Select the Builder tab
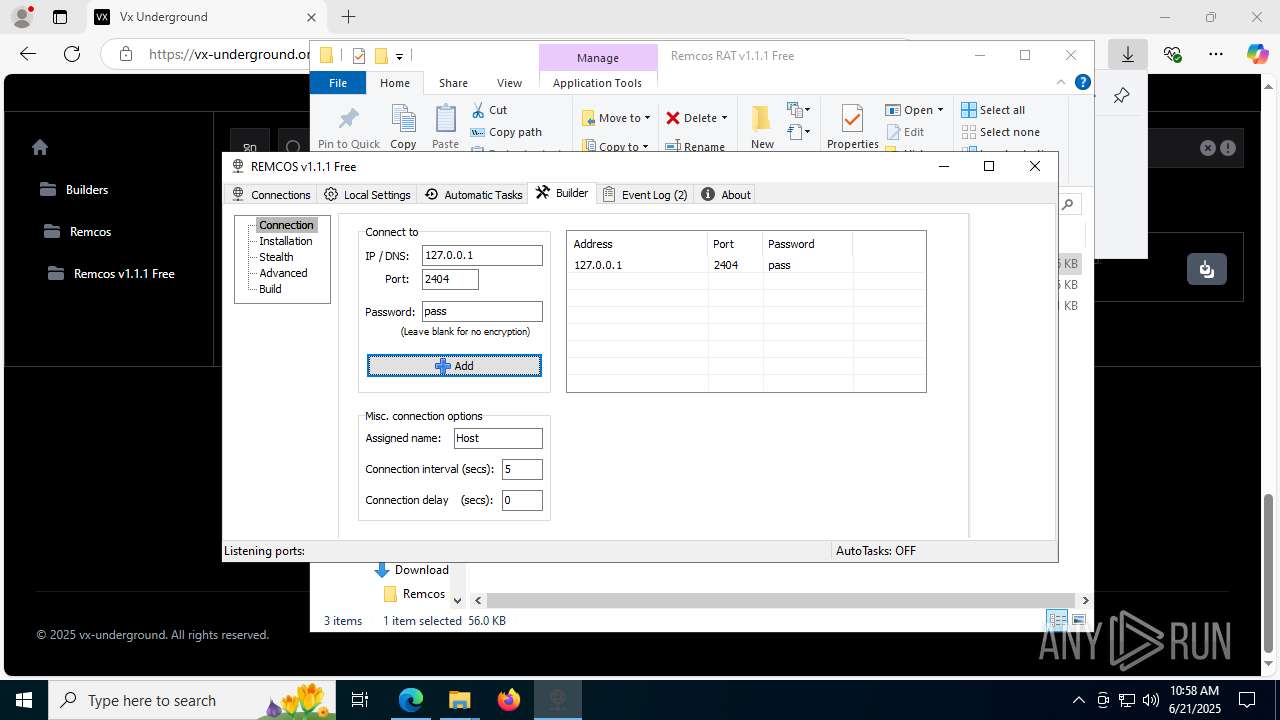The width and height of the screenshot is (1280, 720). [562, 193]
